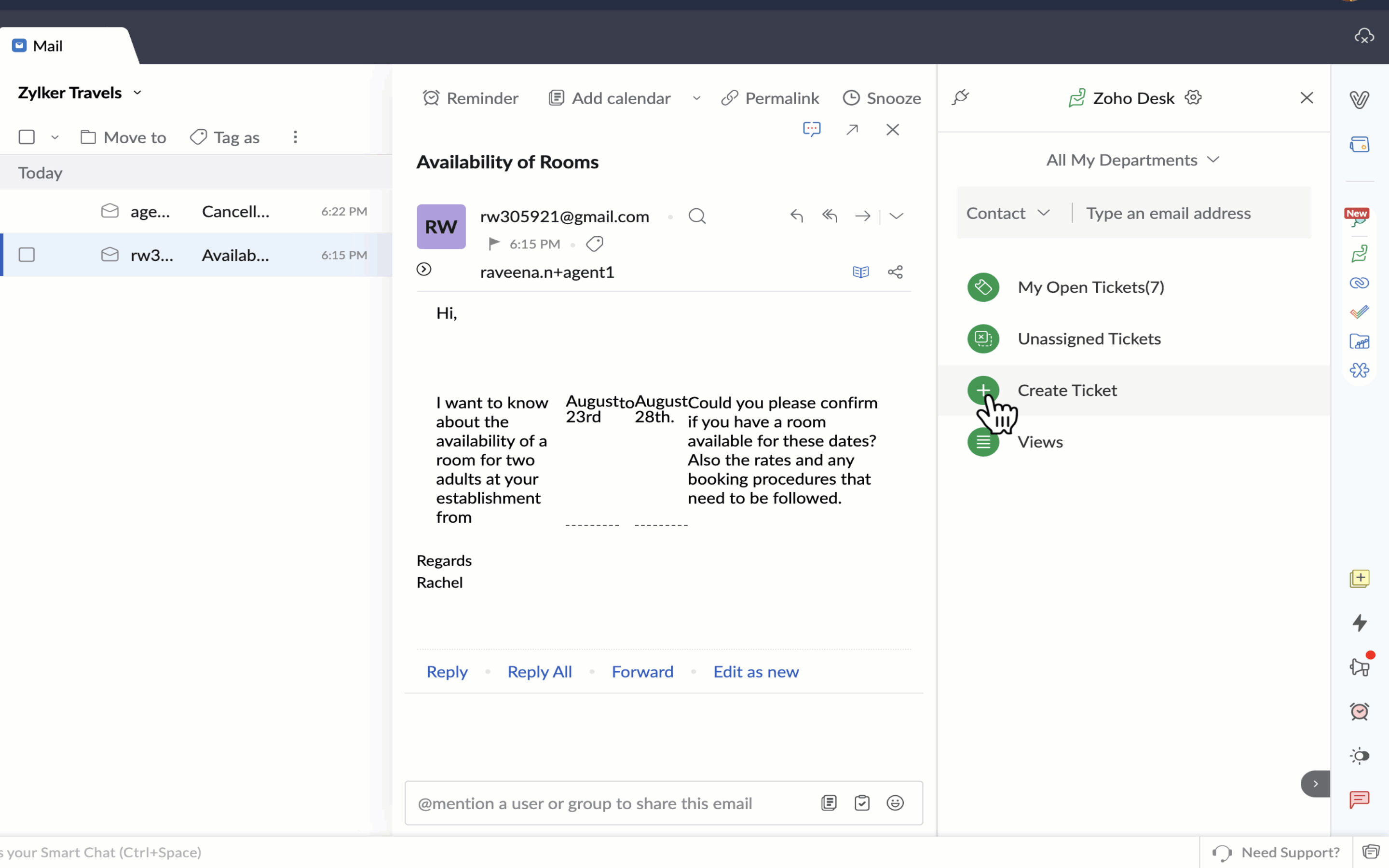Select Create Ticket in Zoho Desk panel
The image size is (1389, 868).
point(1066,391)
